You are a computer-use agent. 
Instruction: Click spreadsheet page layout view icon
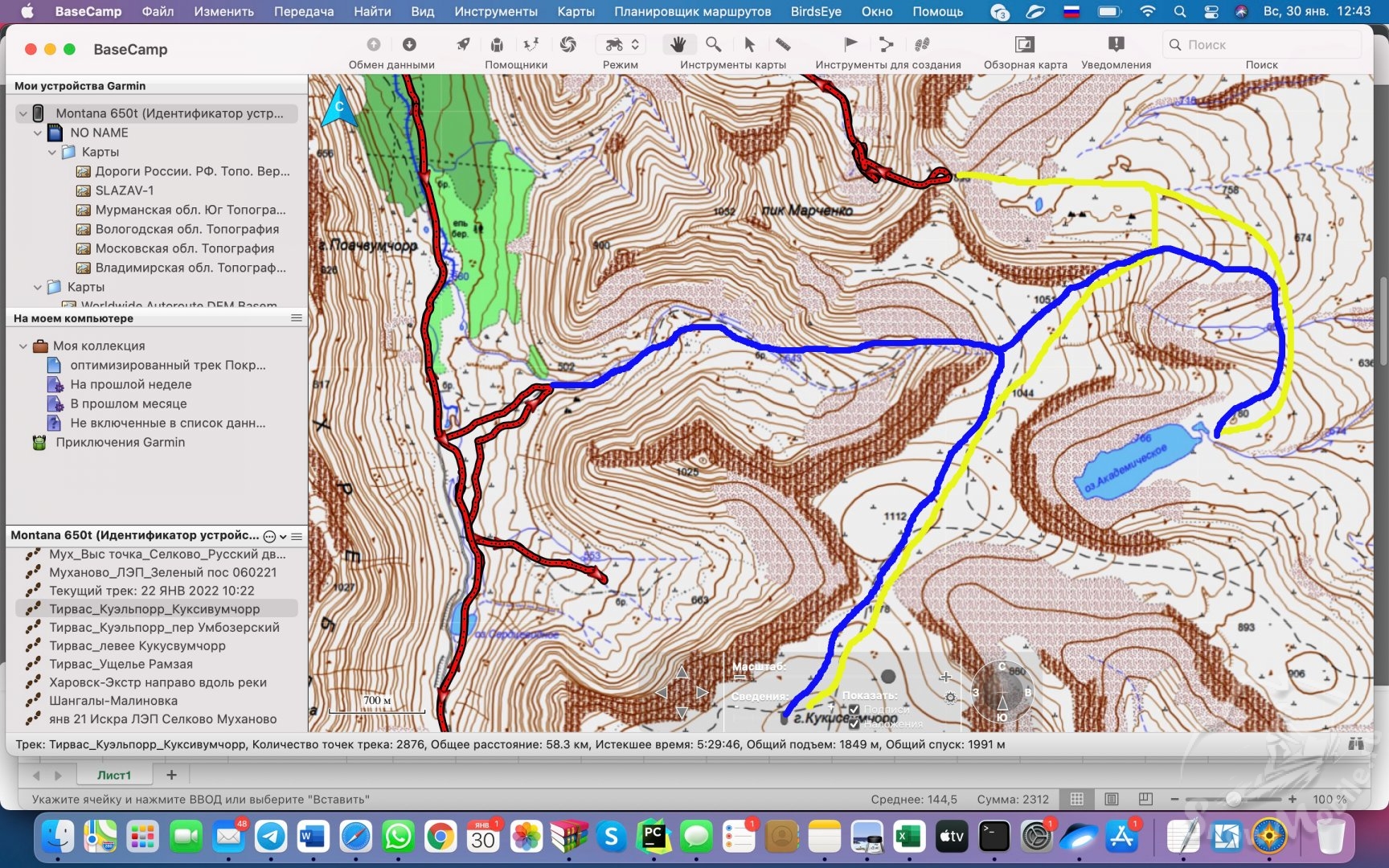point(1112,799)
